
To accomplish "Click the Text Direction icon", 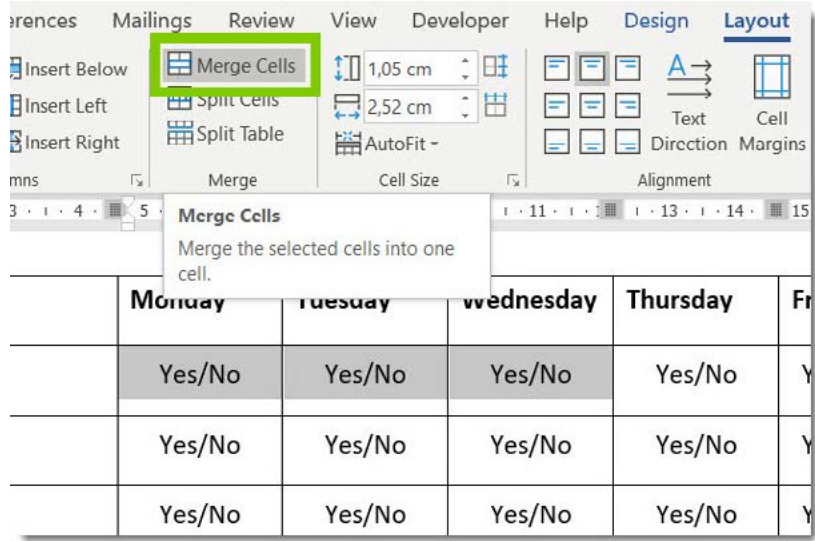I will (x=689, y=104).
